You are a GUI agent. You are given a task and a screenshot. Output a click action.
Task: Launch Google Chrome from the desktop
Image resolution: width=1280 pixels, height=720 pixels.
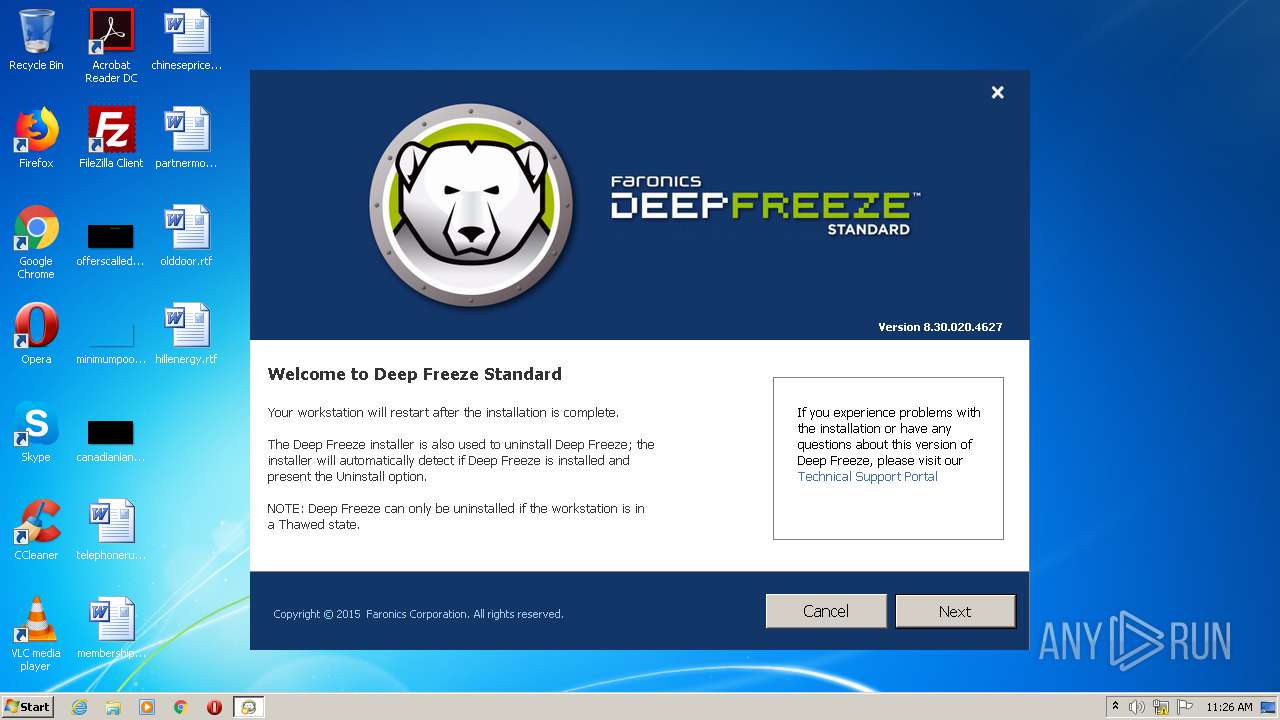(36, 242)
